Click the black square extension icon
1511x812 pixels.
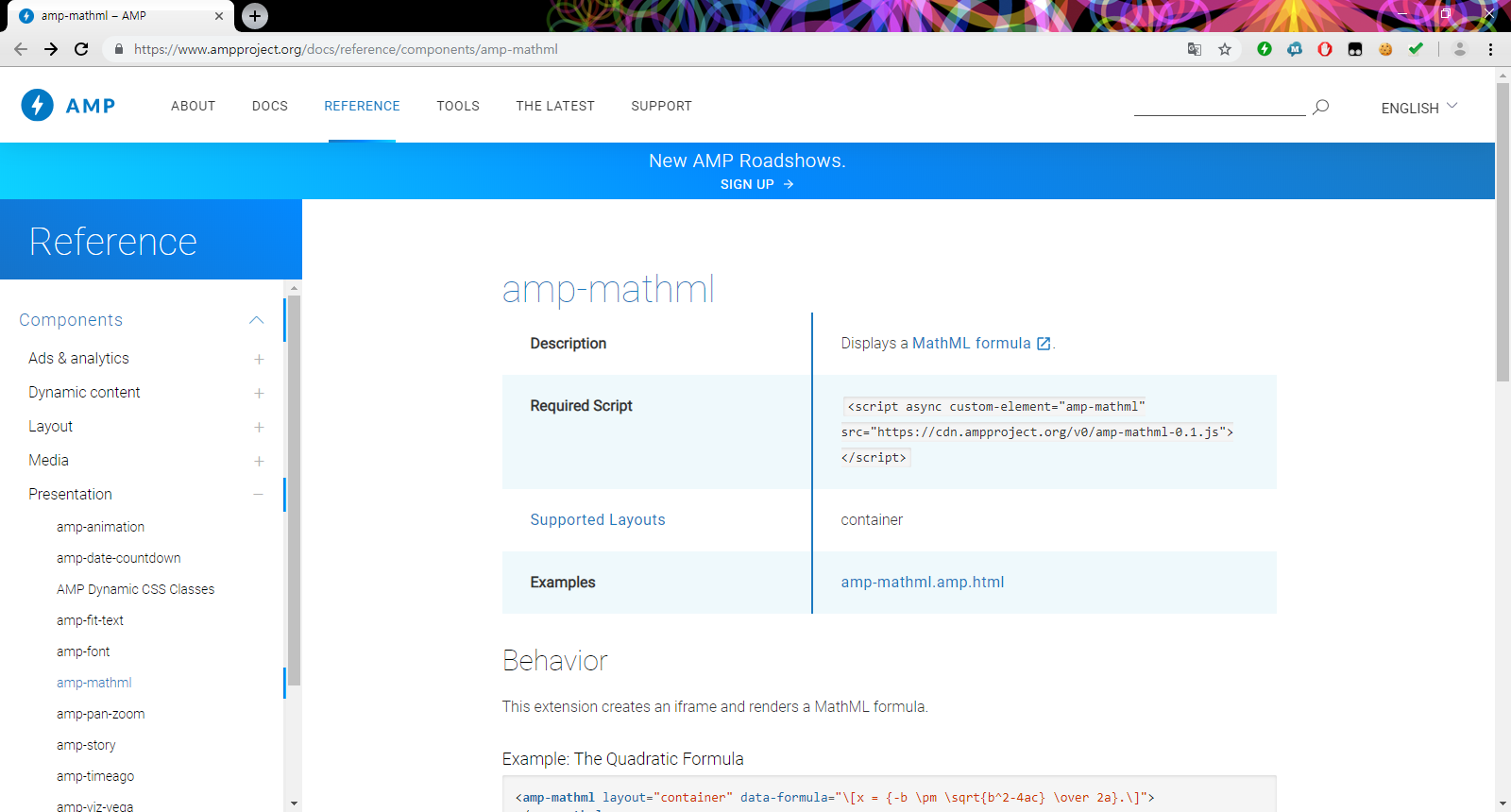[1355, 49]
